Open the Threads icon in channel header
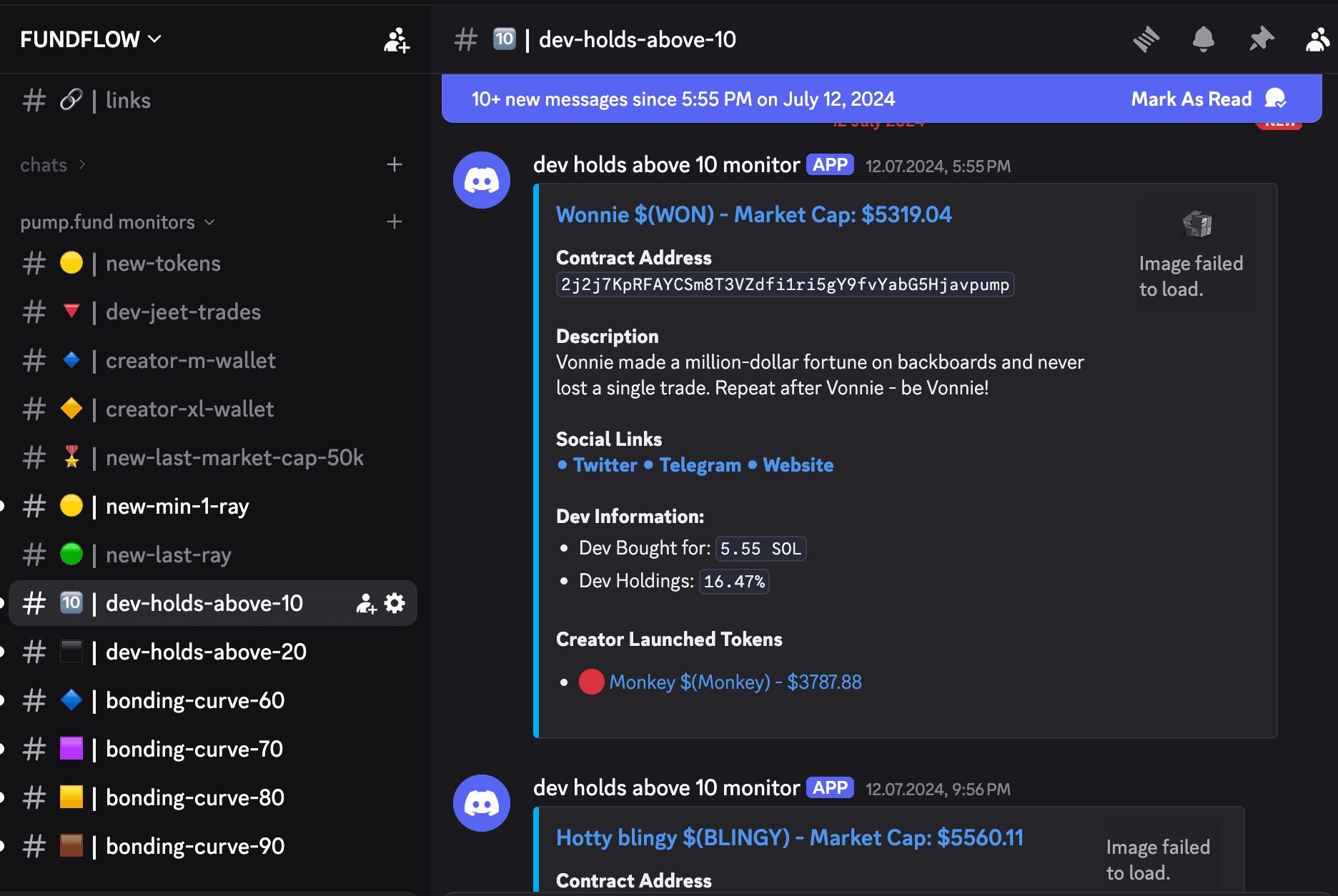 pyautogui.click(x=1146, y=39)
